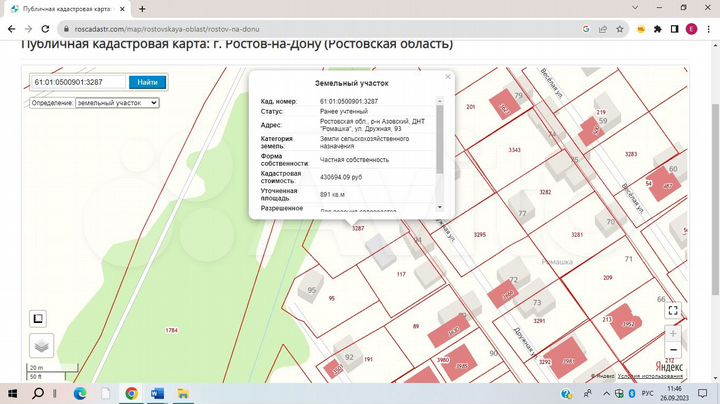Share this page icon

click(602, 29)
